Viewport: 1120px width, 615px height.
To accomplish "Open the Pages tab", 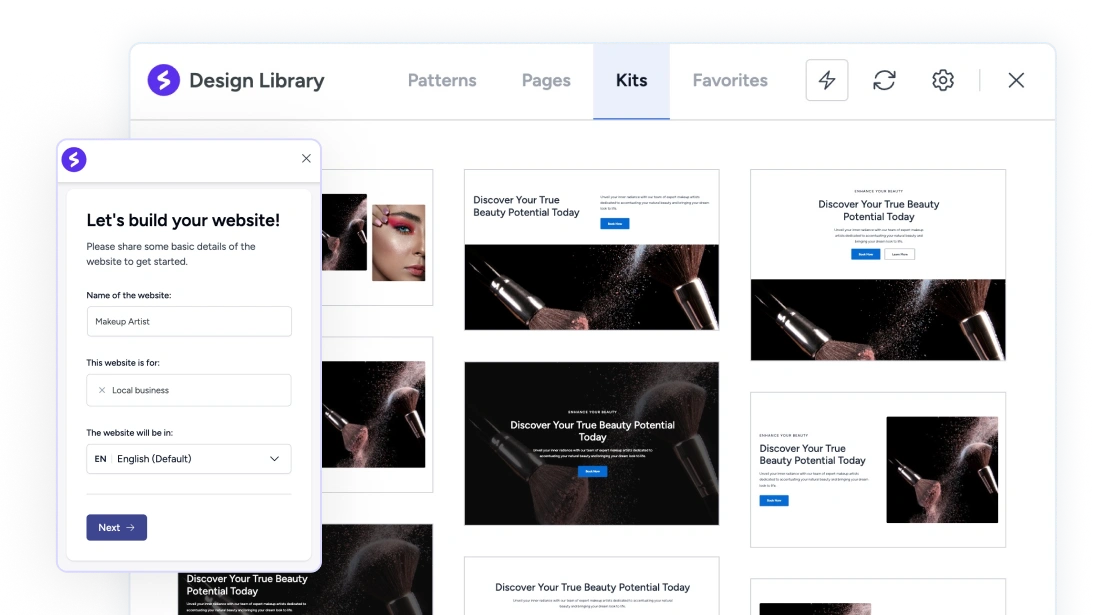I will pos(546,80).
